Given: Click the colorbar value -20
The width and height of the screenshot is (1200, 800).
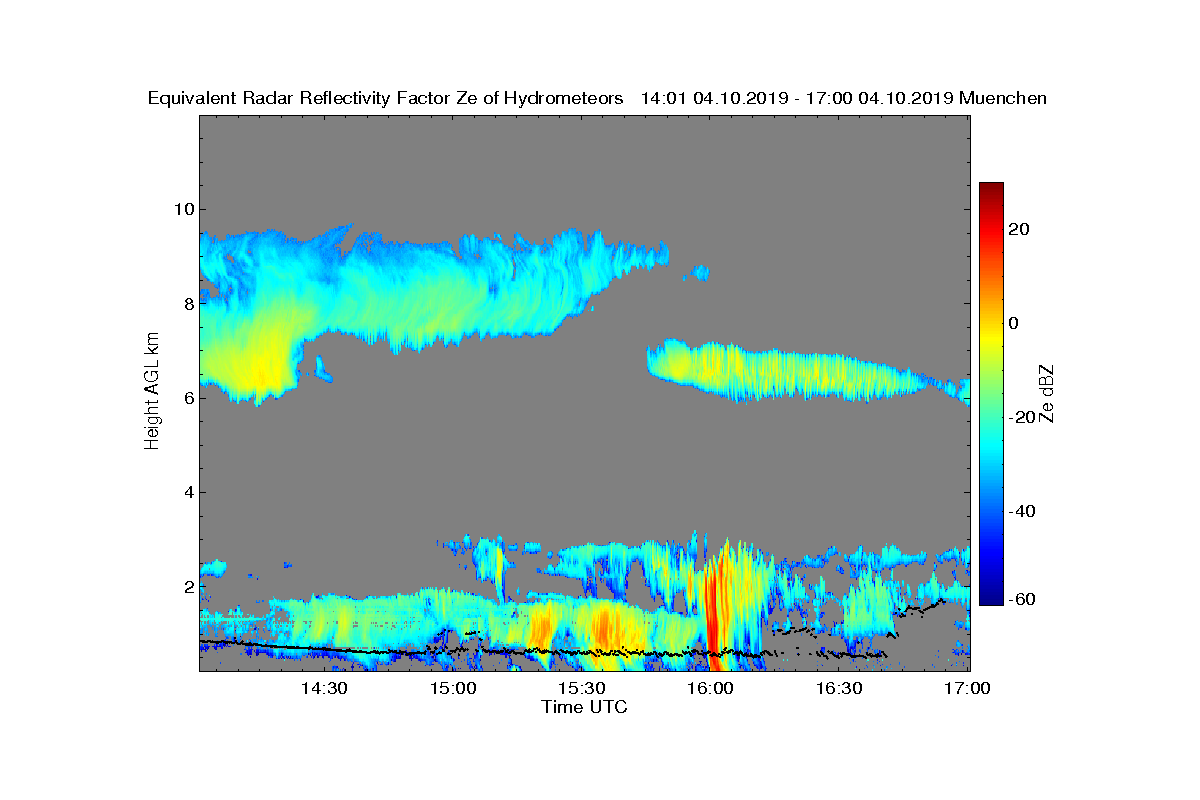Looking at the screenshot, I should [1022, 417].
